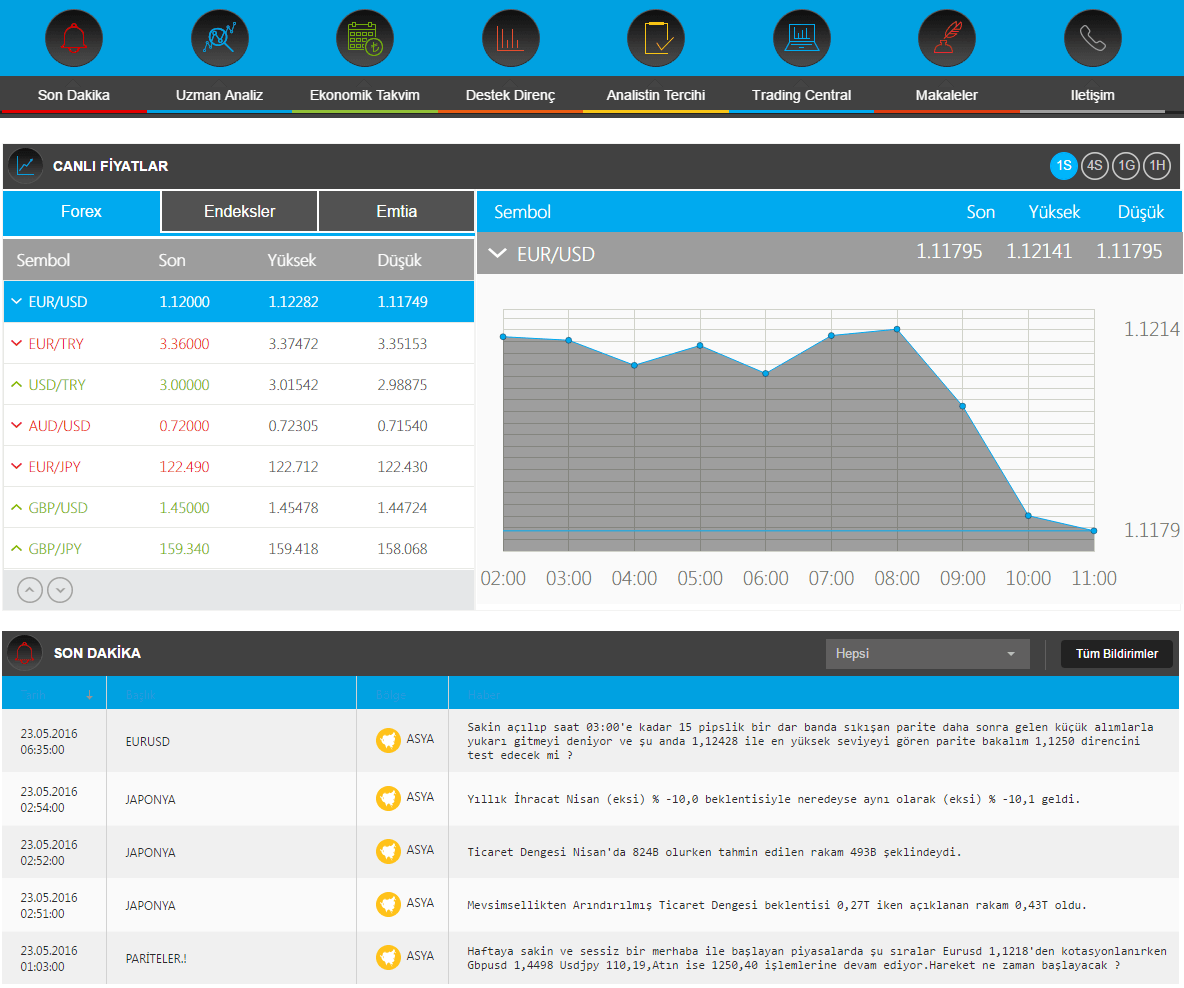Open the Makaleler quill icon
Image resolution: width=1184 pixels, height=988 pixels.
(946, 38)
